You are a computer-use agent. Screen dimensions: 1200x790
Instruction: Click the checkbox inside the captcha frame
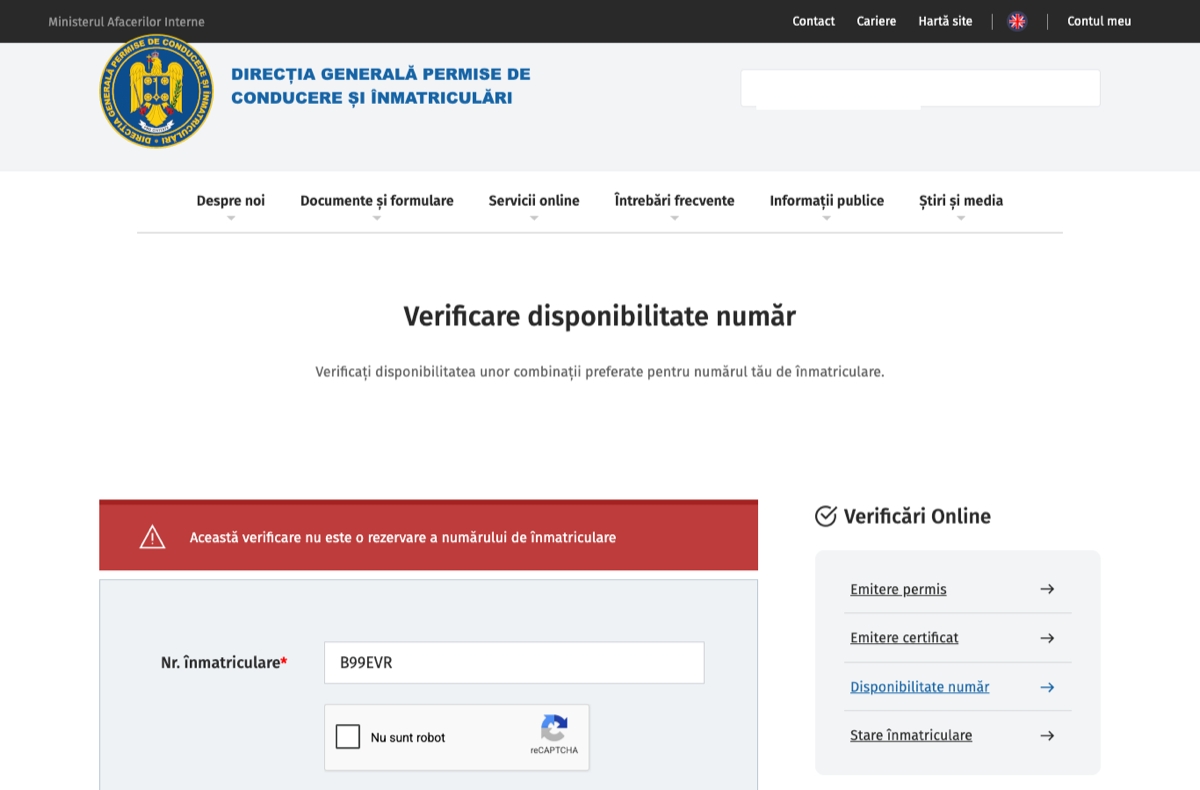point(348,736)
